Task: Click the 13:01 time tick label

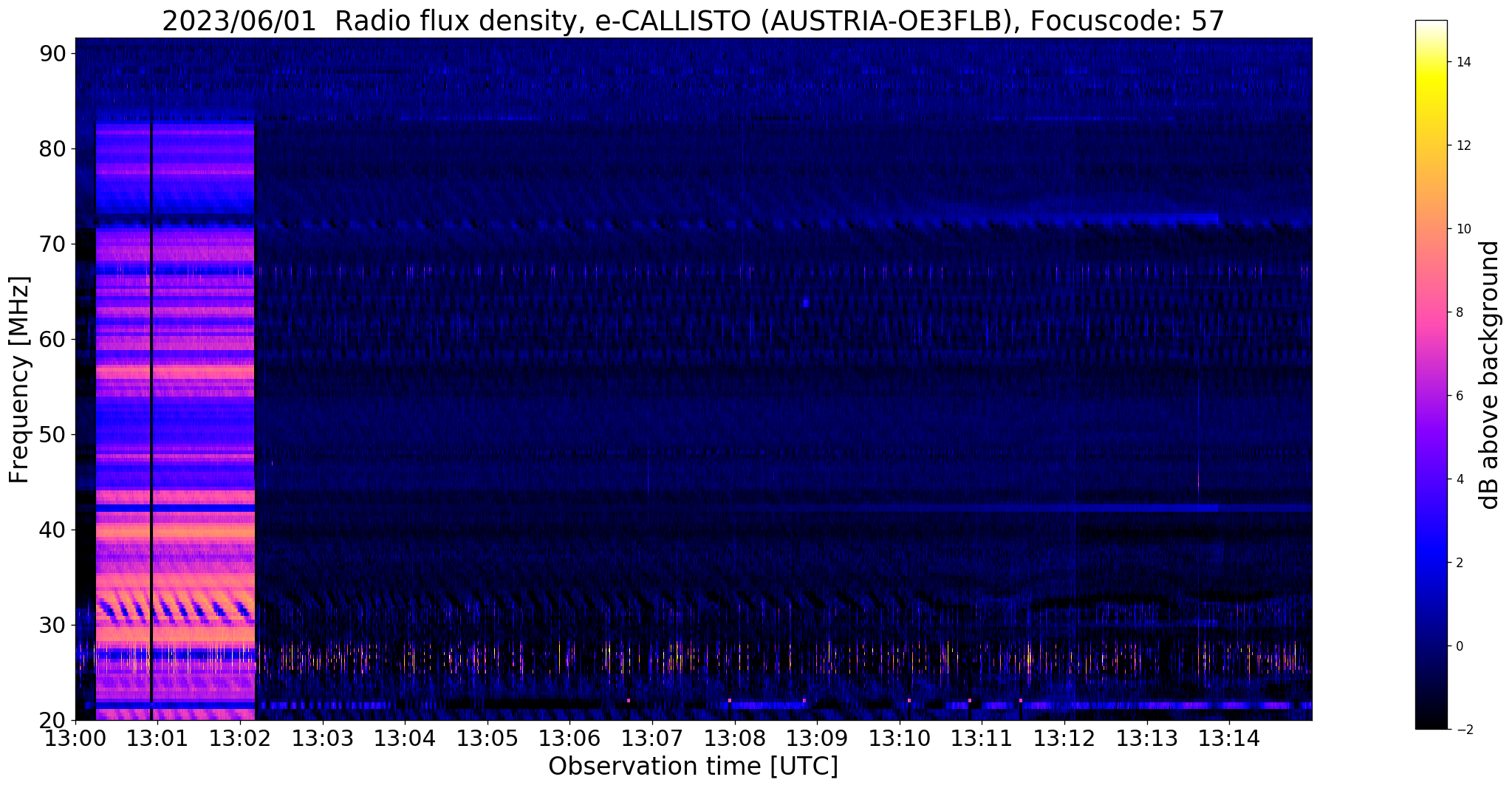Action: pos(157,739)
